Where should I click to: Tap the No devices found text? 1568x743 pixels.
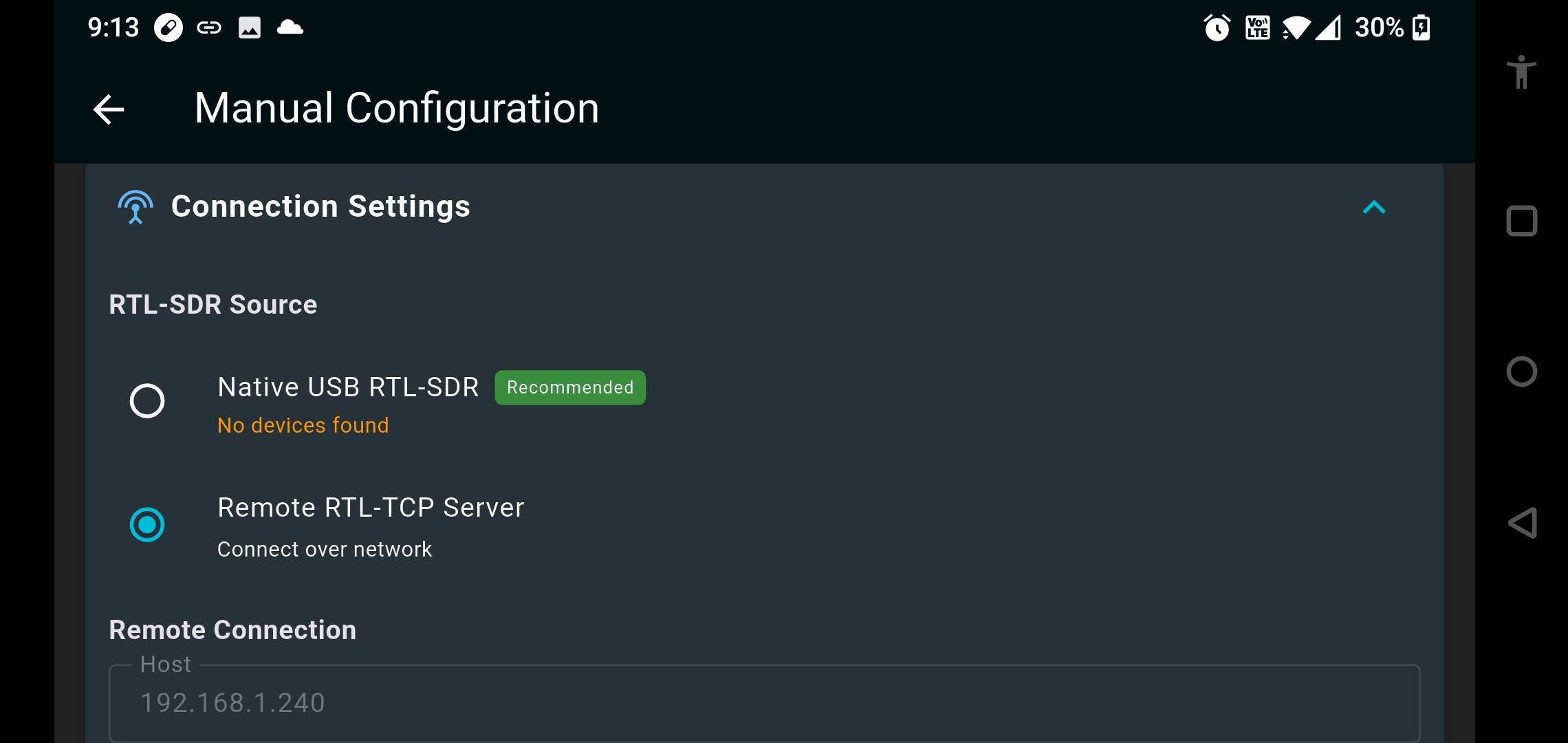click(x=303, y=426)
